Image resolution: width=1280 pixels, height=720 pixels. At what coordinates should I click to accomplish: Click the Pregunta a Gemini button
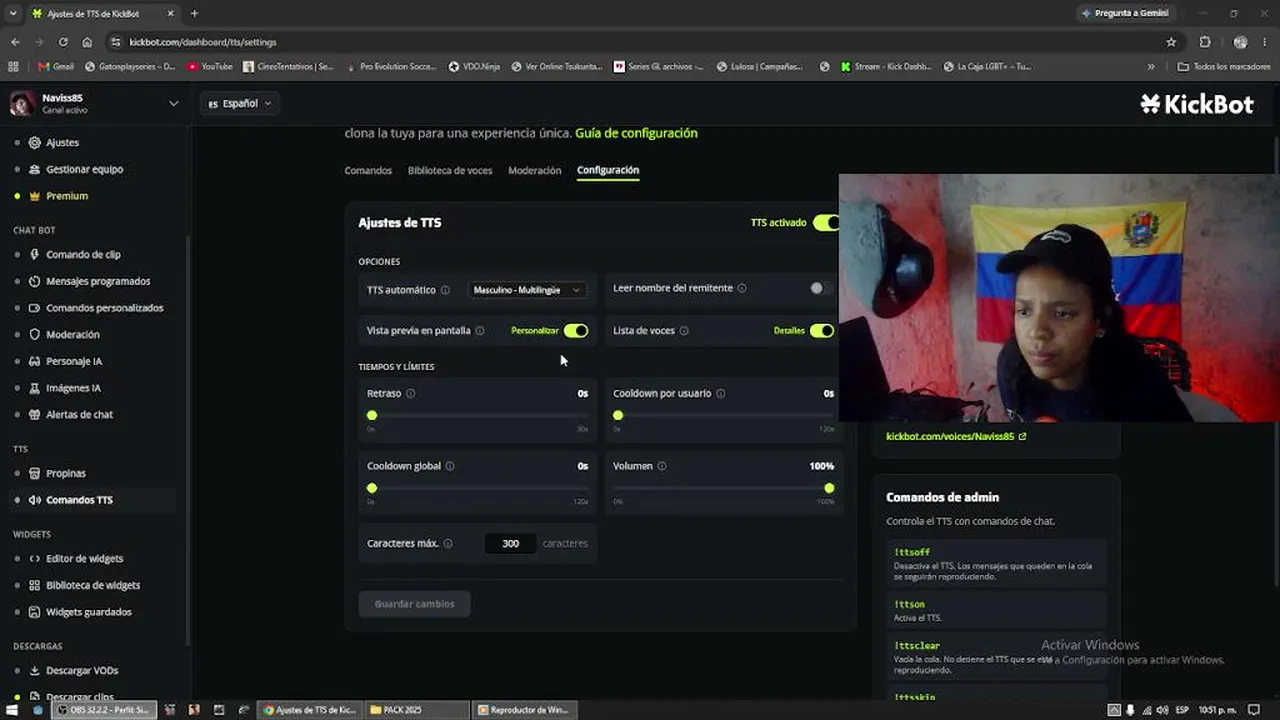pyautogui.click(x=1125, y=14)
